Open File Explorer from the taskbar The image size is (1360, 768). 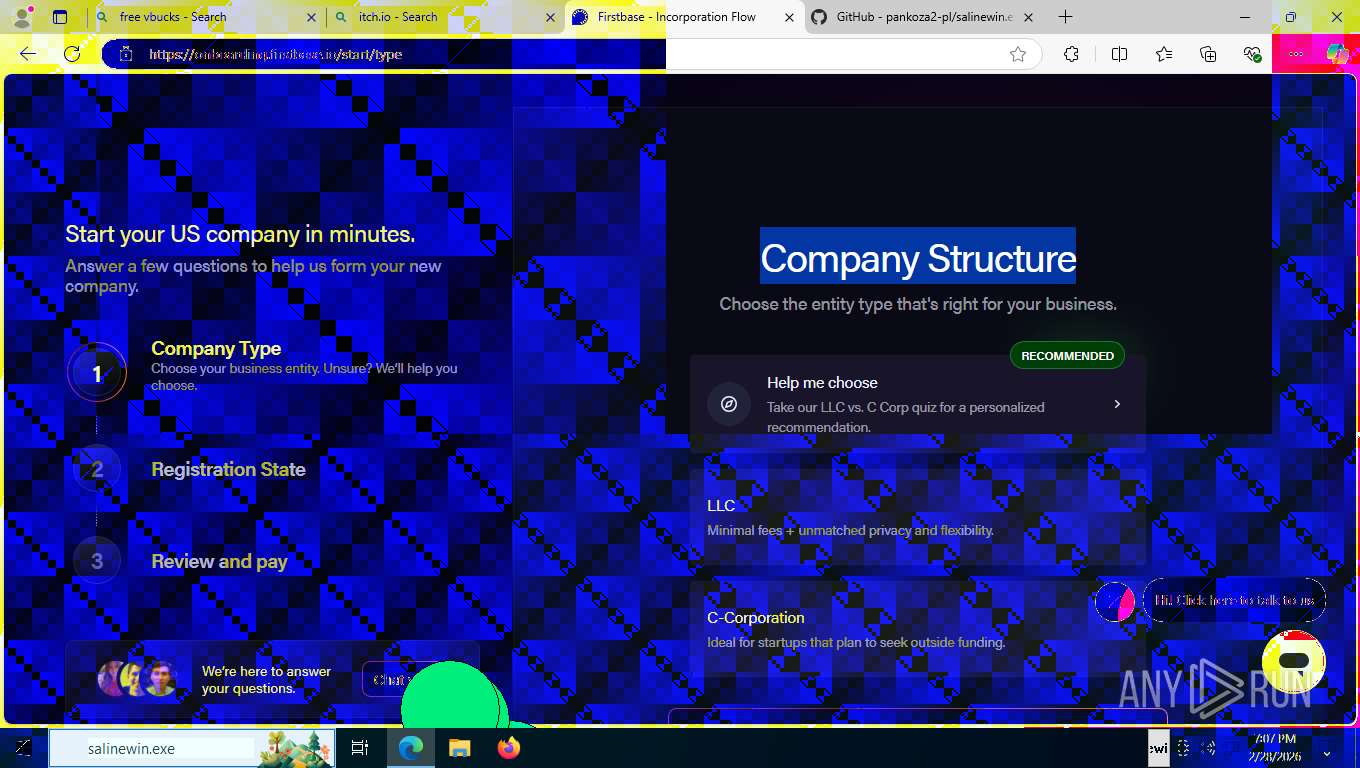pos(459,747)
